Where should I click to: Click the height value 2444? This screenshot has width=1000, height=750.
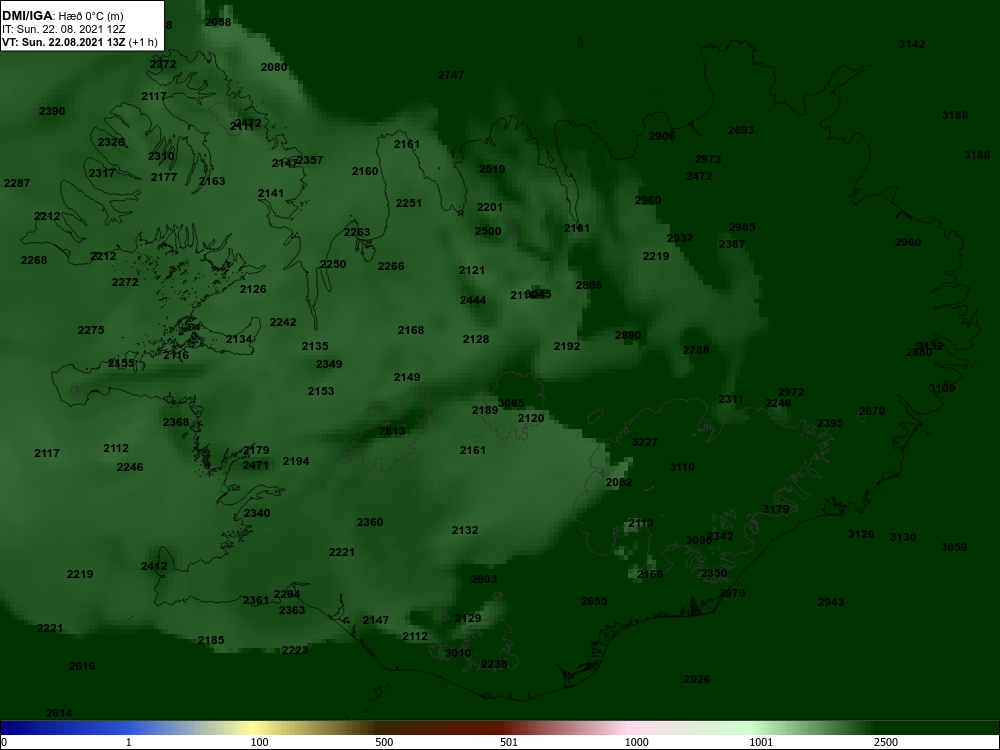pyautogui.click(x=473, y=300)
